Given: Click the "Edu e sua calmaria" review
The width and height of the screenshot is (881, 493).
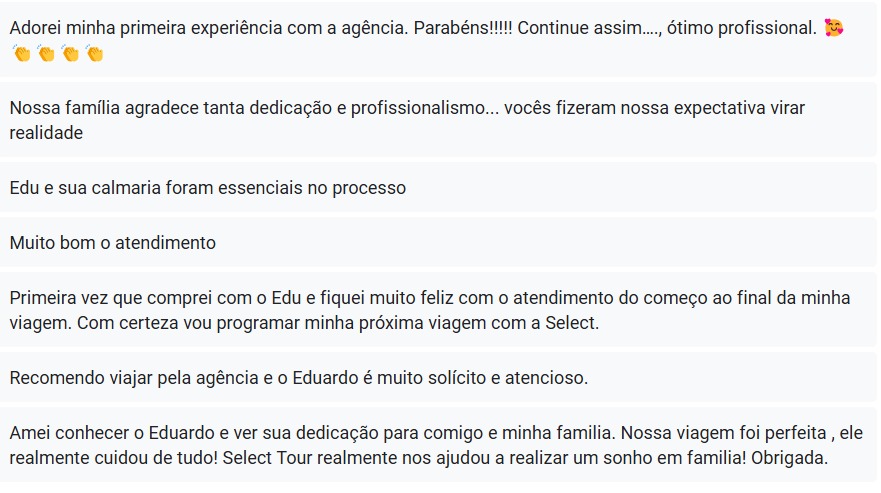Looking at the screenshot, I should (207, 188).
